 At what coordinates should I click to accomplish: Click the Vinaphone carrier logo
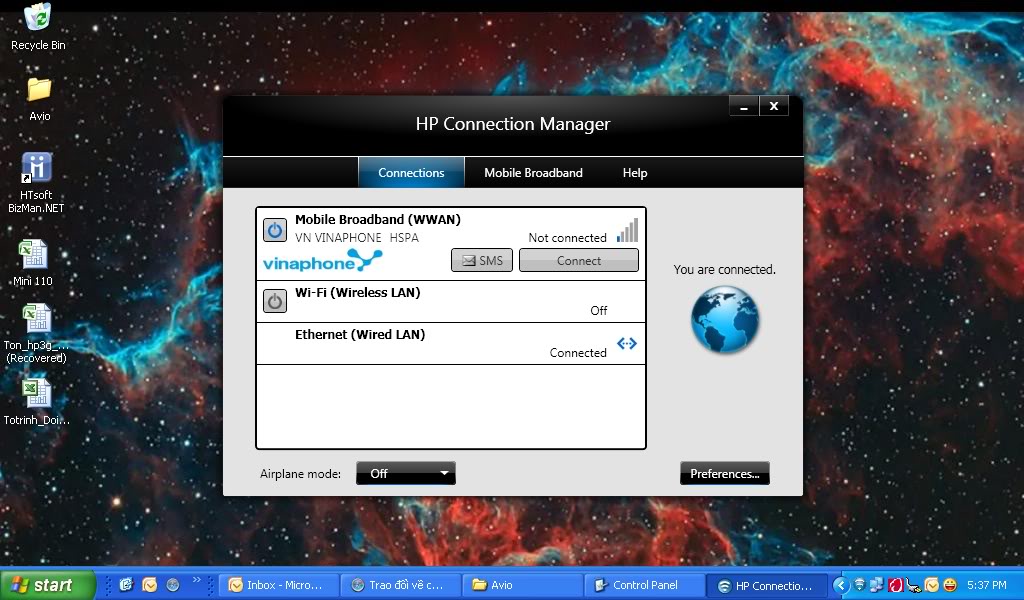click(322, 262)
